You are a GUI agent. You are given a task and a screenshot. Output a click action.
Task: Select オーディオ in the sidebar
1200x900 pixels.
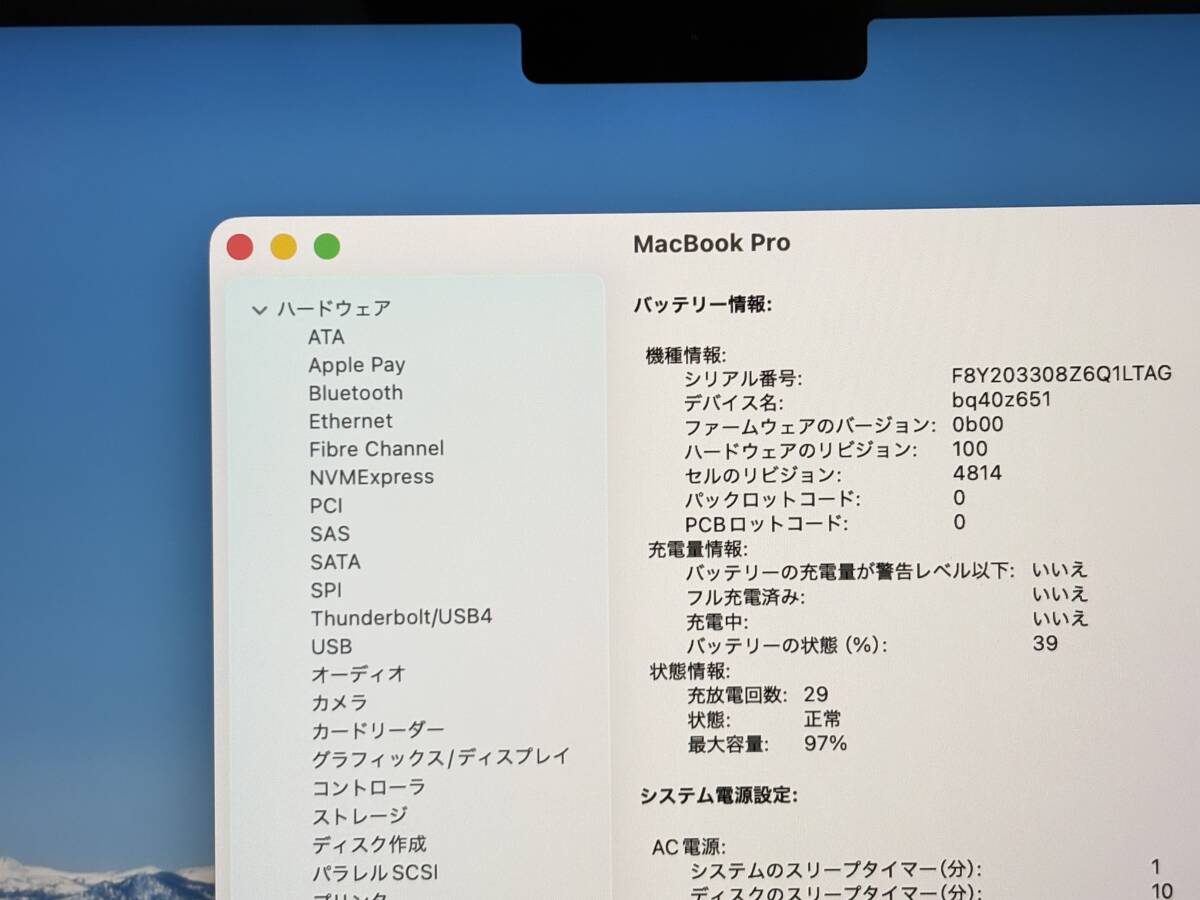(358, 674)
